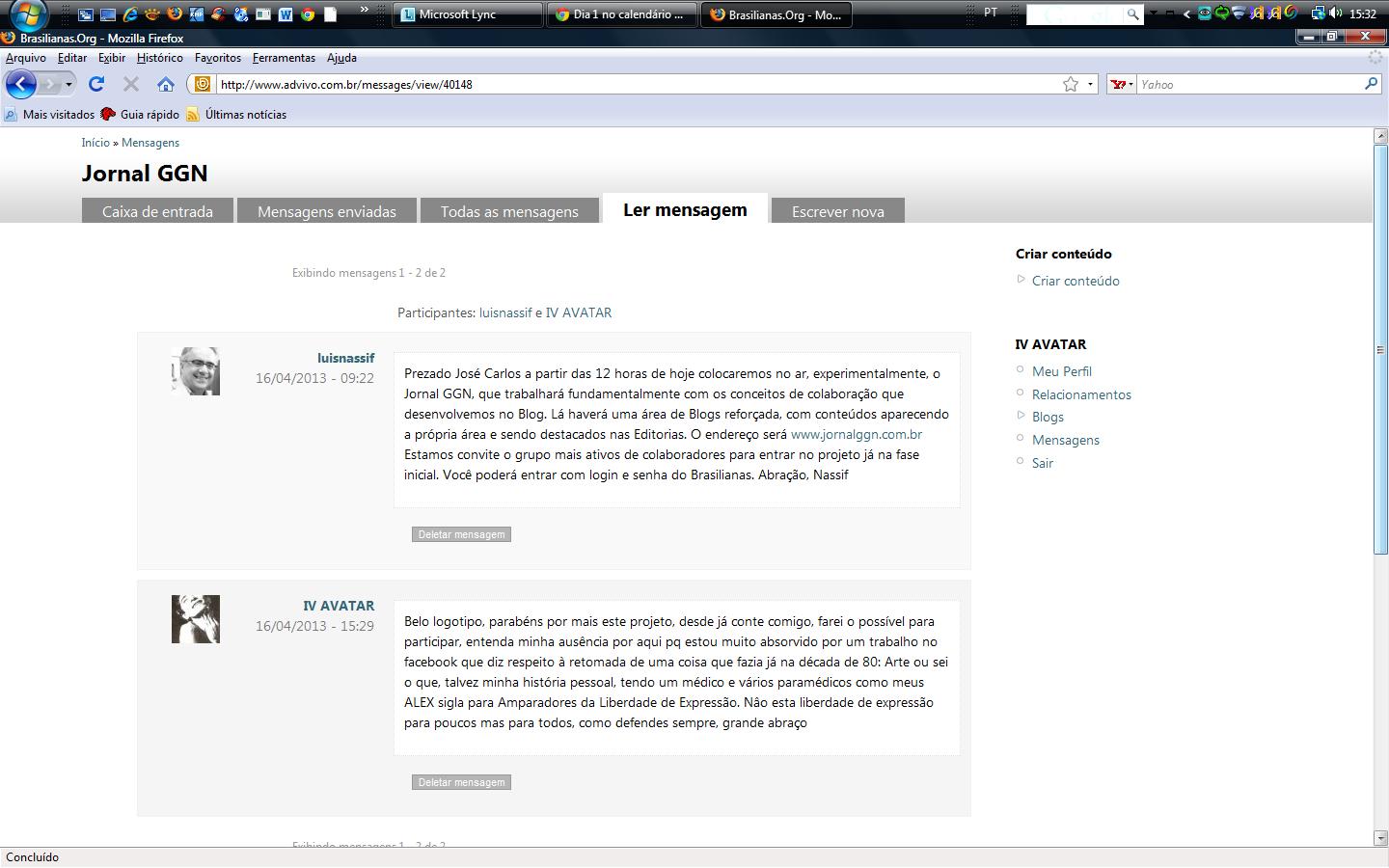
Task: Select the Ler mensagem tab
Action: [685, 209]
